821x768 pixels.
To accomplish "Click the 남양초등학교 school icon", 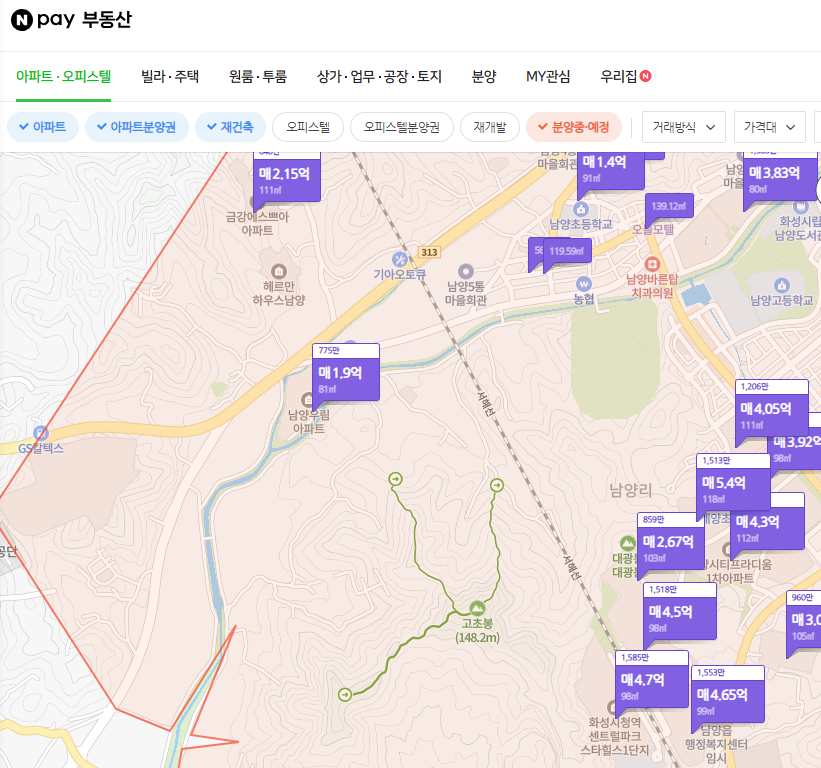I will tap(580, 209).
